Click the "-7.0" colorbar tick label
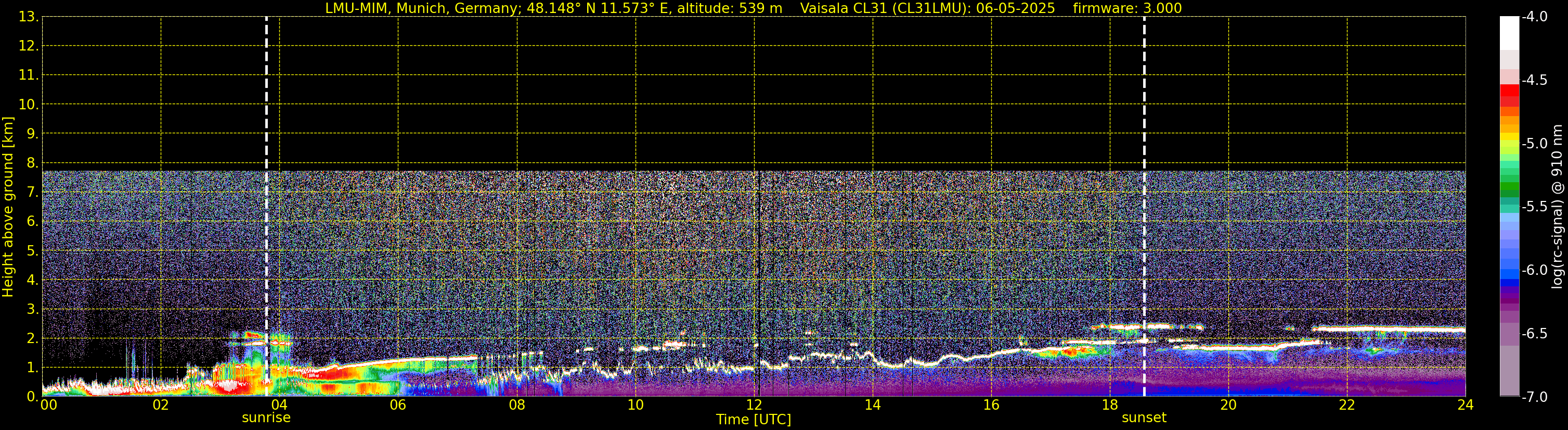This screenshot has height=430, width=1568. (1534, 397)
